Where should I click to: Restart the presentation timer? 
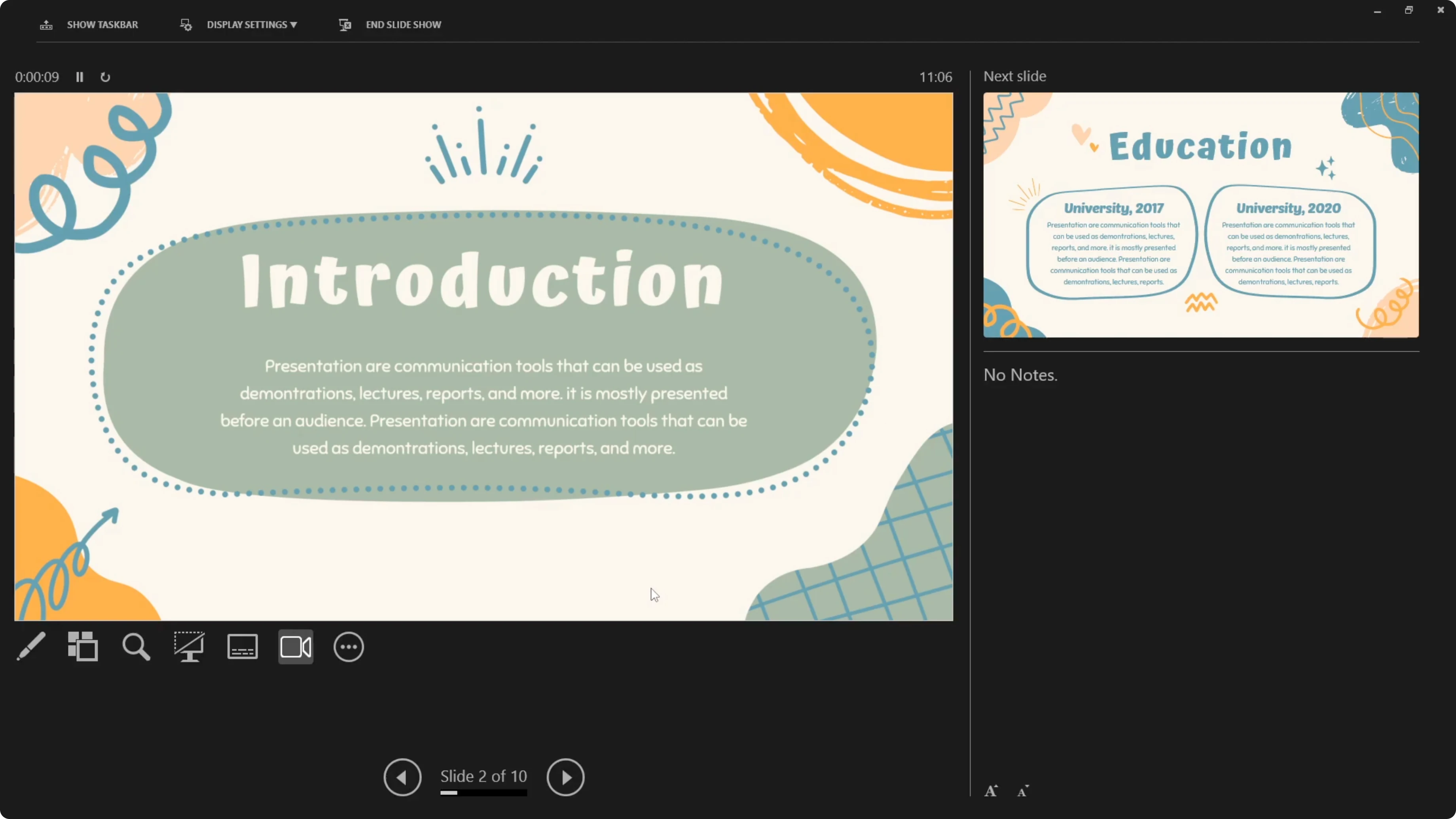click(x=105, y=77)
